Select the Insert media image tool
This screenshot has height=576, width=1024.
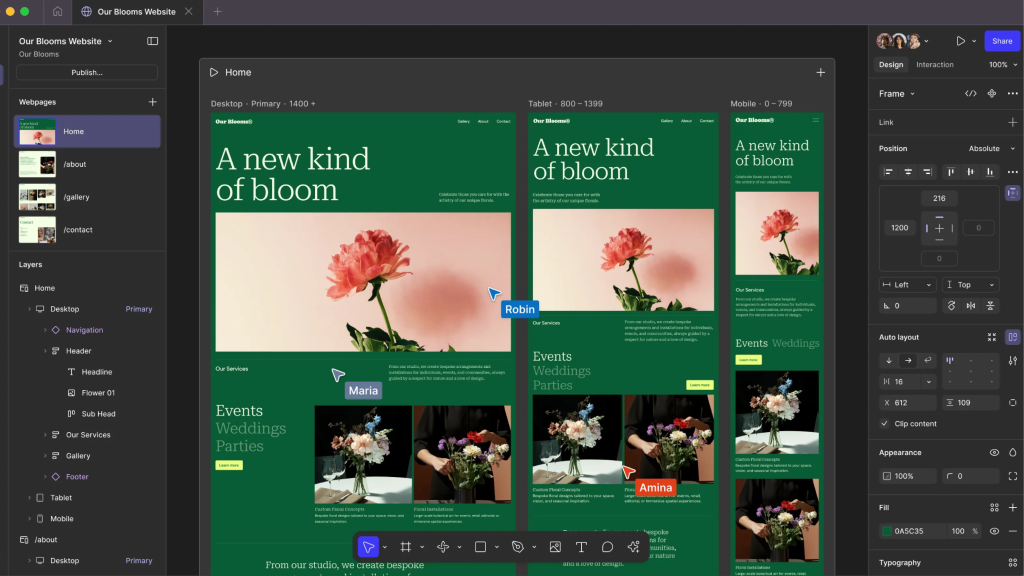click(554, 547)
